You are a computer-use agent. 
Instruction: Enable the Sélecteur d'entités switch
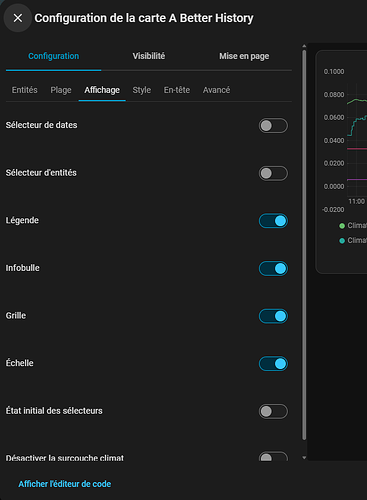pos(273,173)
